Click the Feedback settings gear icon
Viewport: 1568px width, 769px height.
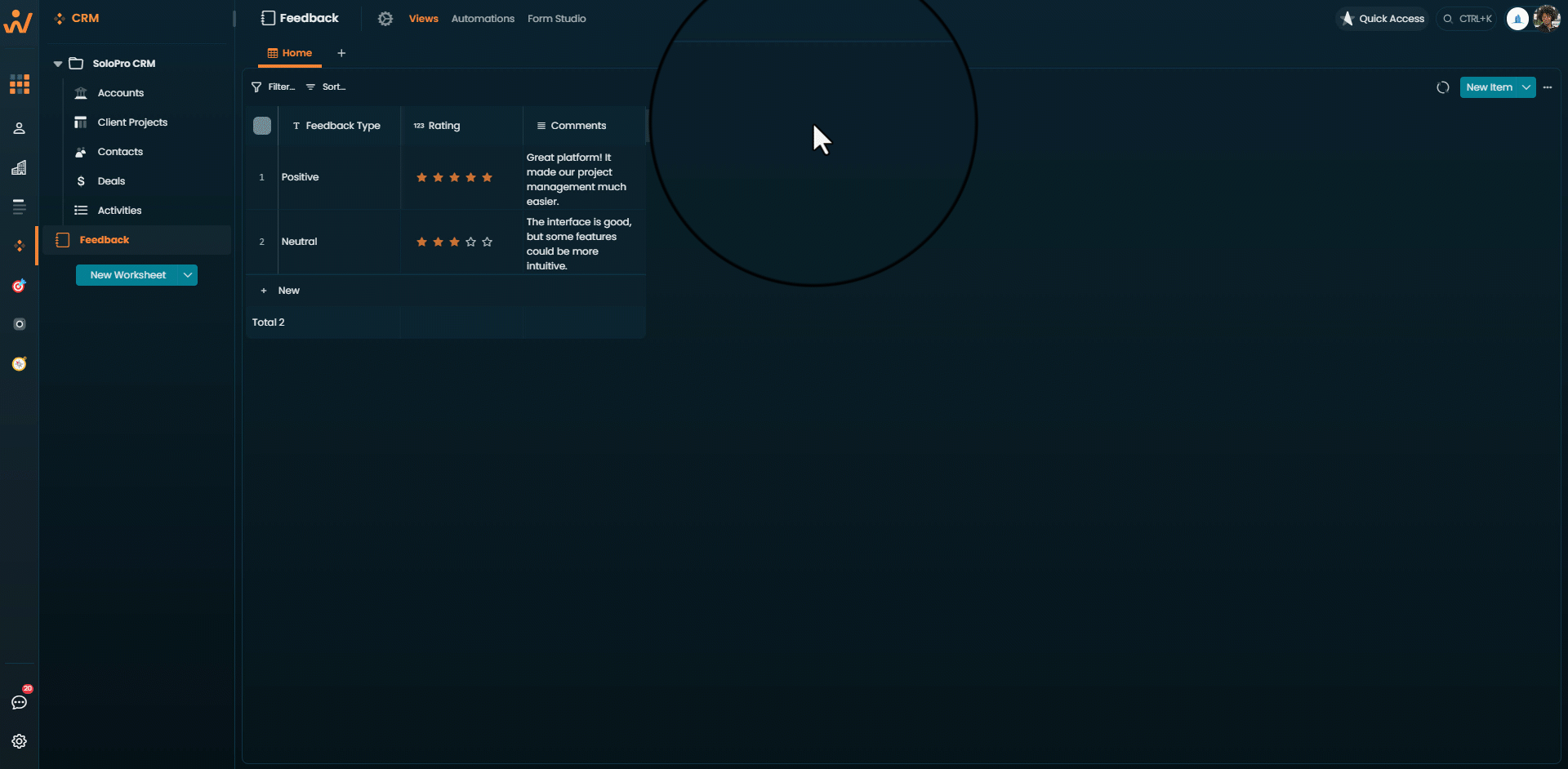tap(385, 19)
